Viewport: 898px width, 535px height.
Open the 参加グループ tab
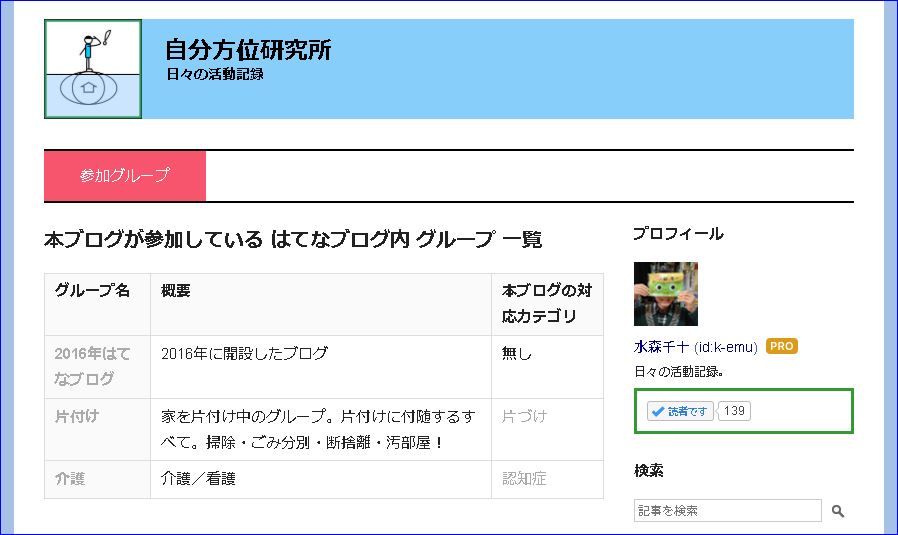125,175
